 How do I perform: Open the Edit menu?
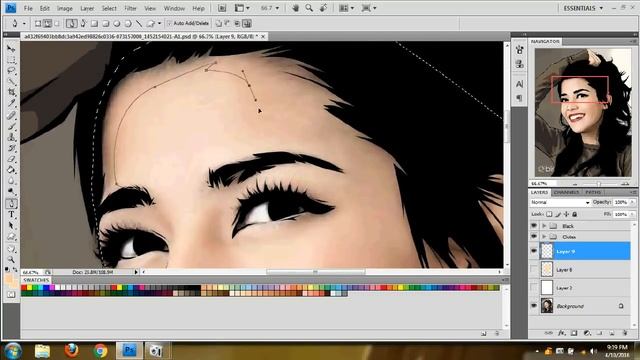click(x=44, y=8)
